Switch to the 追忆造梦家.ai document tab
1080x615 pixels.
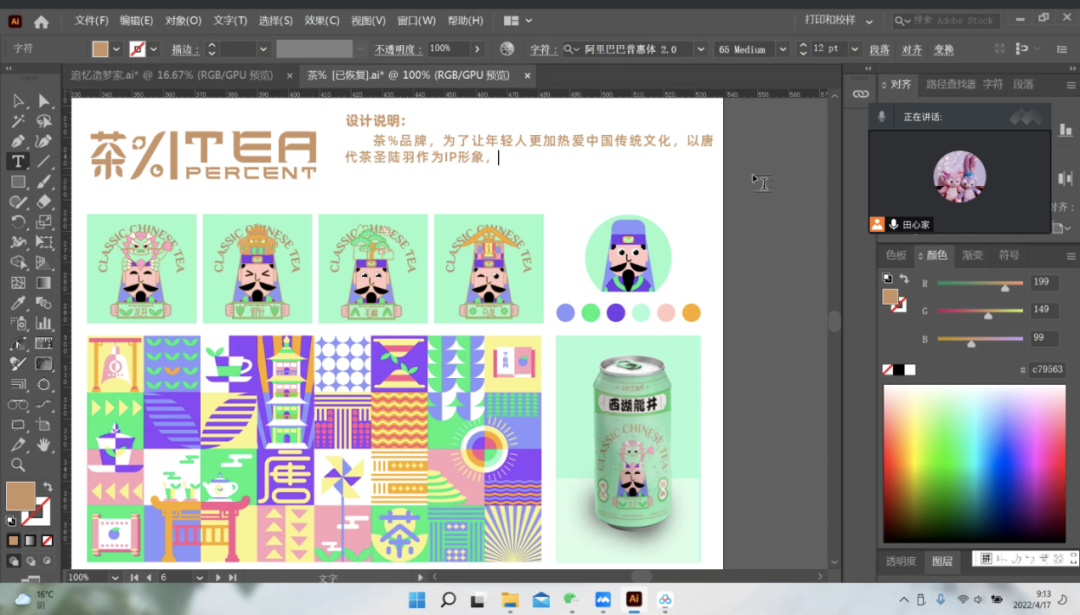click(171, 75)
